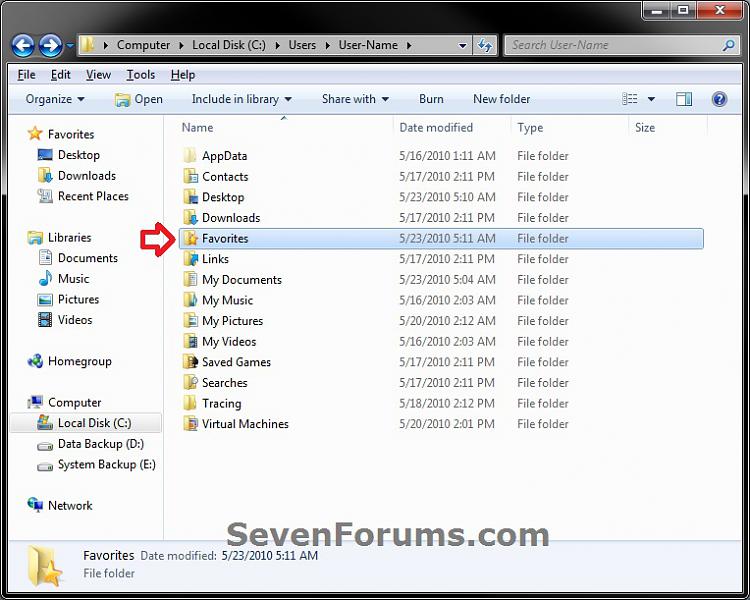Click the My Pictures folder icon
Viewport: 750px width, 600px height.
(190, 321)
